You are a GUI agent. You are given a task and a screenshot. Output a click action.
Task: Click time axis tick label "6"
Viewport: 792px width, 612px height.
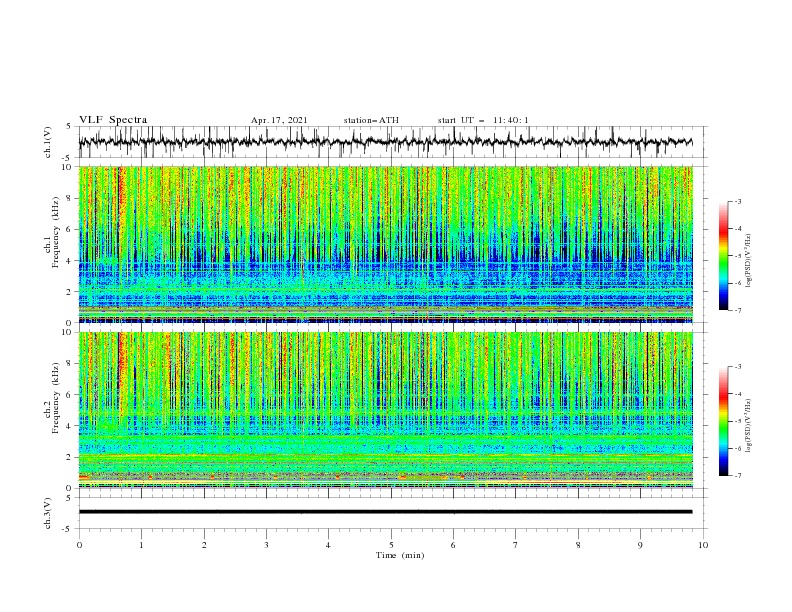click(x=453, y=545)
